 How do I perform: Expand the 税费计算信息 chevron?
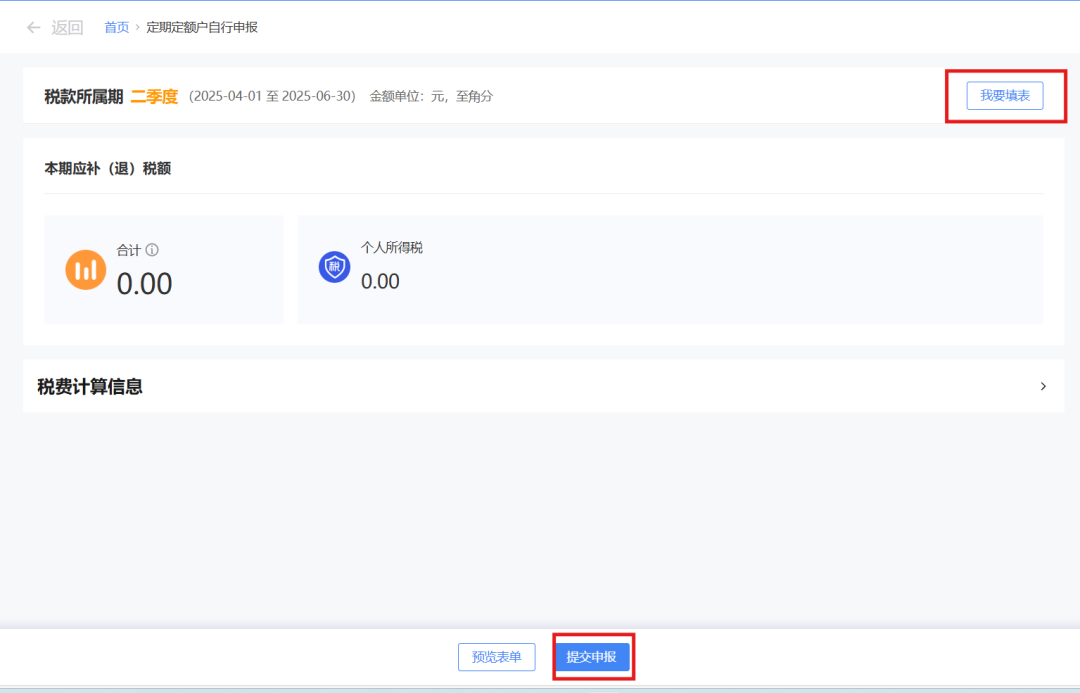click(x=1043, y=386)
